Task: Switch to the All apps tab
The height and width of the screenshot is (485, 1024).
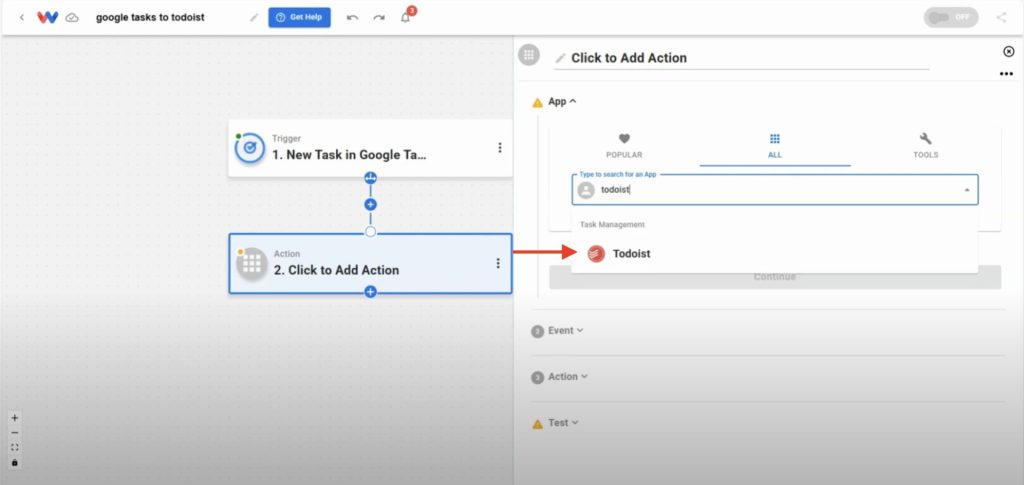Action: pyautogui.click(x=775, y=146)
